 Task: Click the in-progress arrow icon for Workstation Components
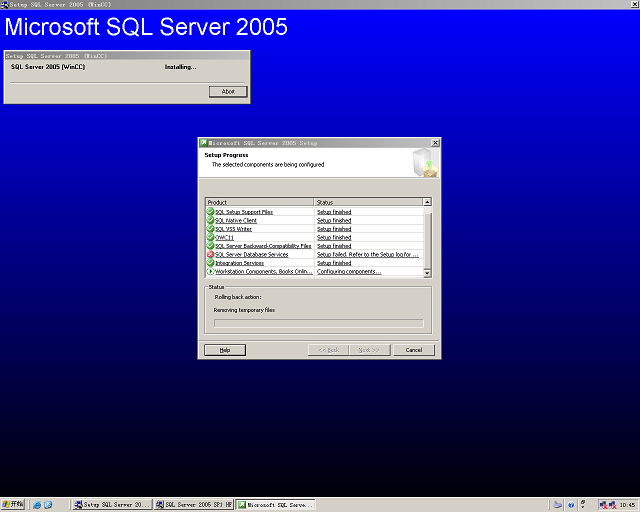tap(210, 271)
